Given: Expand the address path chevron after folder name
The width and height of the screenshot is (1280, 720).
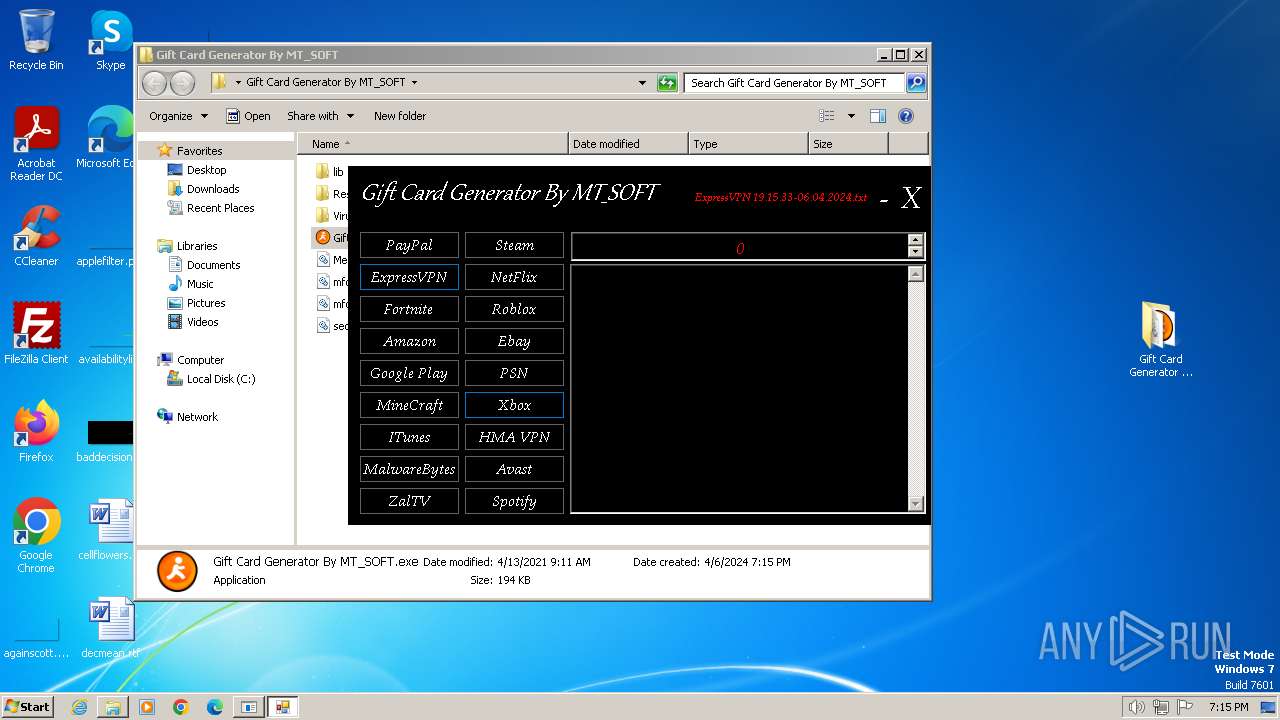Looking at the screenshot, I should click(414, 83).
